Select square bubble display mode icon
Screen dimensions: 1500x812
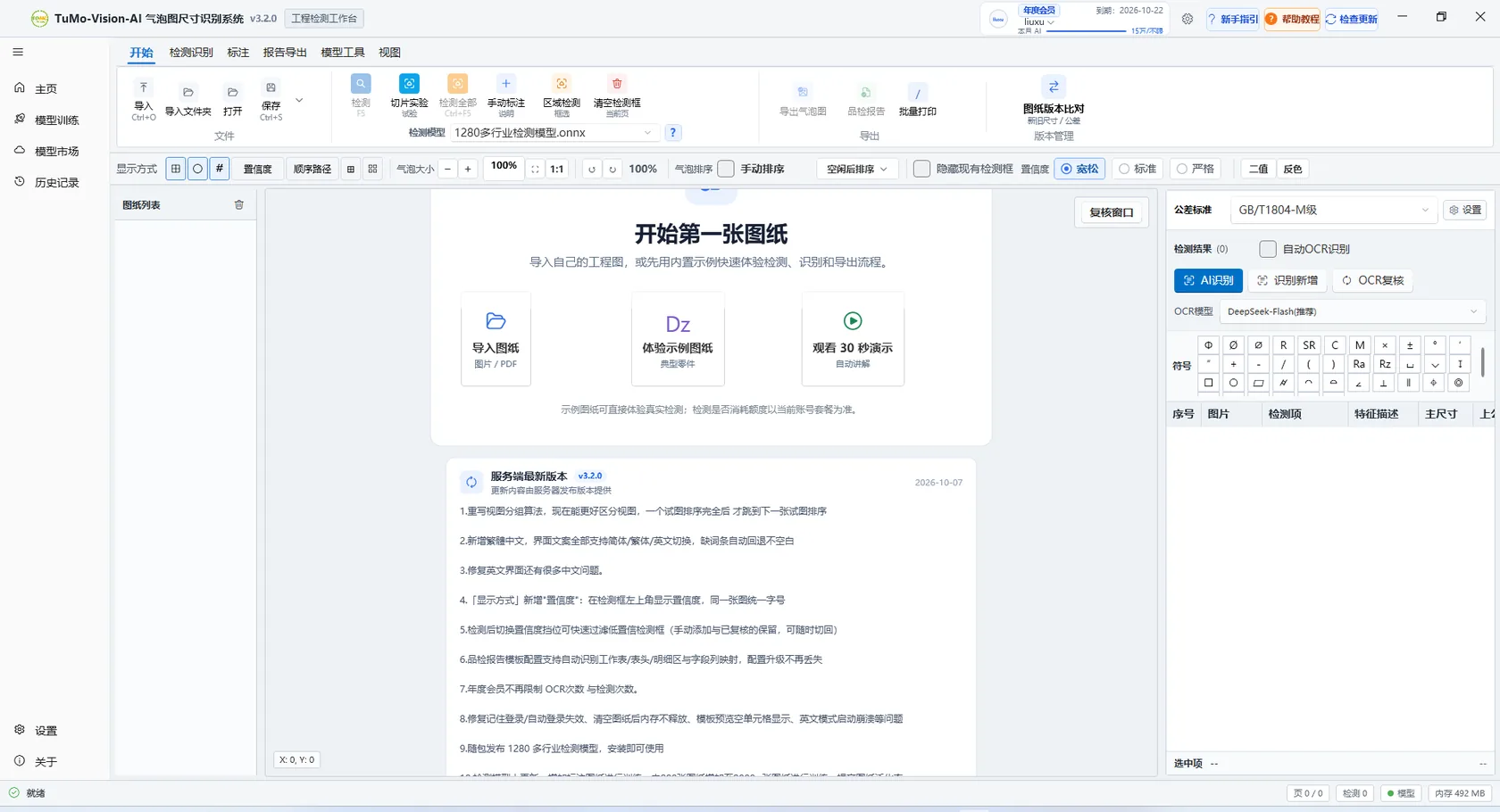[176, 169]
